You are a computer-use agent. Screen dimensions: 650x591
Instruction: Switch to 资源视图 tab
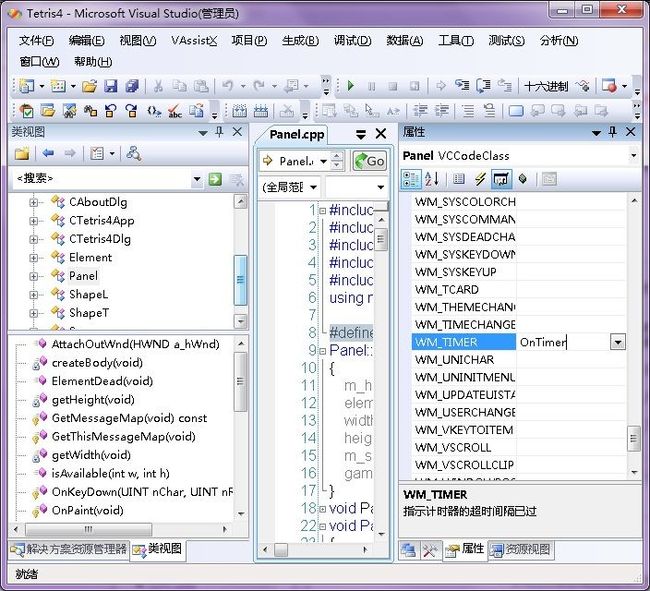coord(521,550)
